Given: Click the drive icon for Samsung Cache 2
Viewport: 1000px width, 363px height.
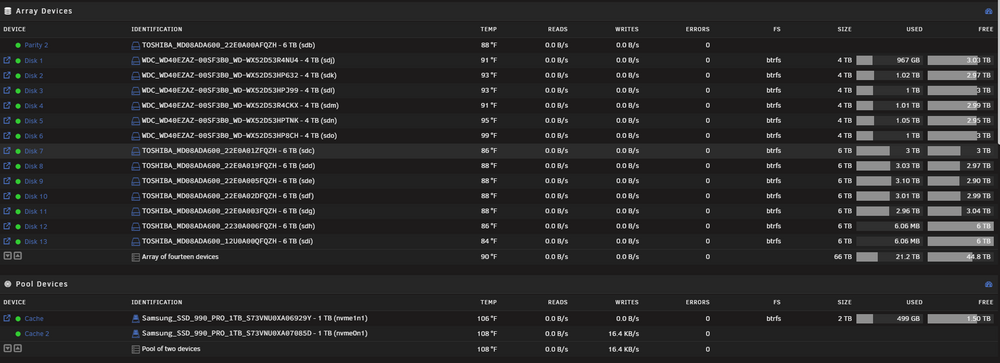Looking at the screenshot, I should click(x=135, y=334).
